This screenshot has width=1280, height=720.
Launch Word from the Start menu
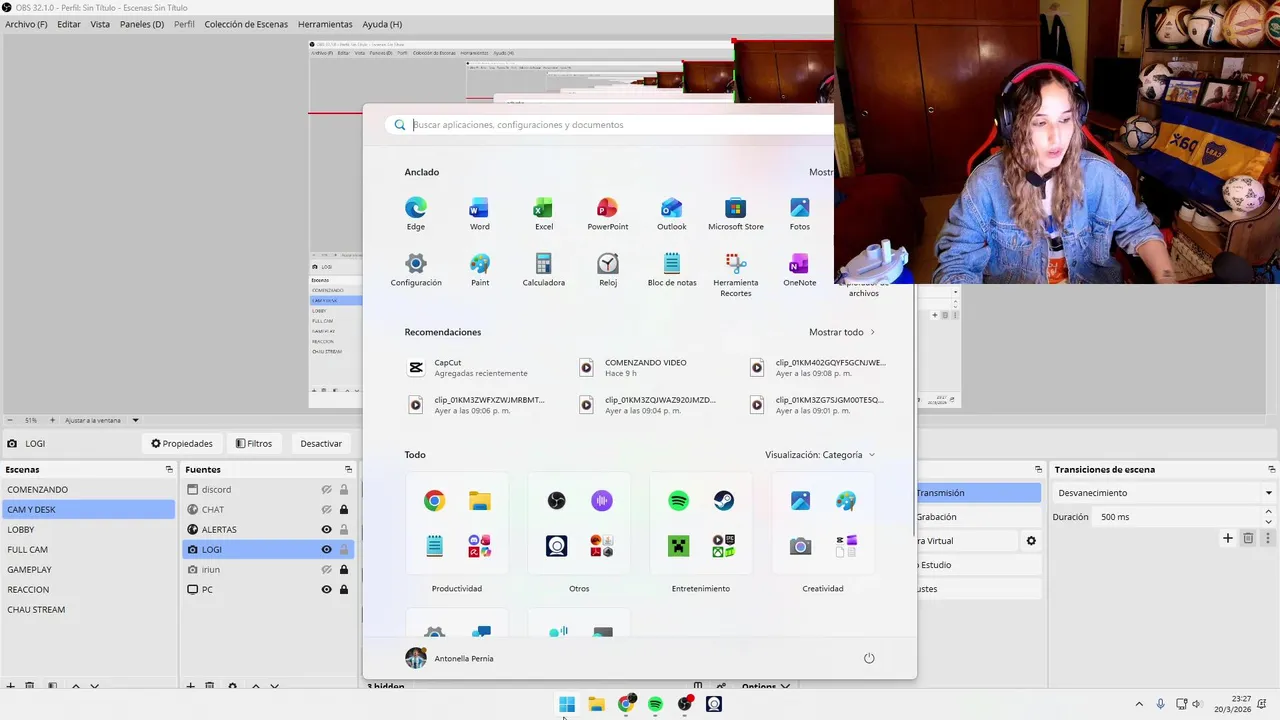pyautogui.click(x=480, y=214)
